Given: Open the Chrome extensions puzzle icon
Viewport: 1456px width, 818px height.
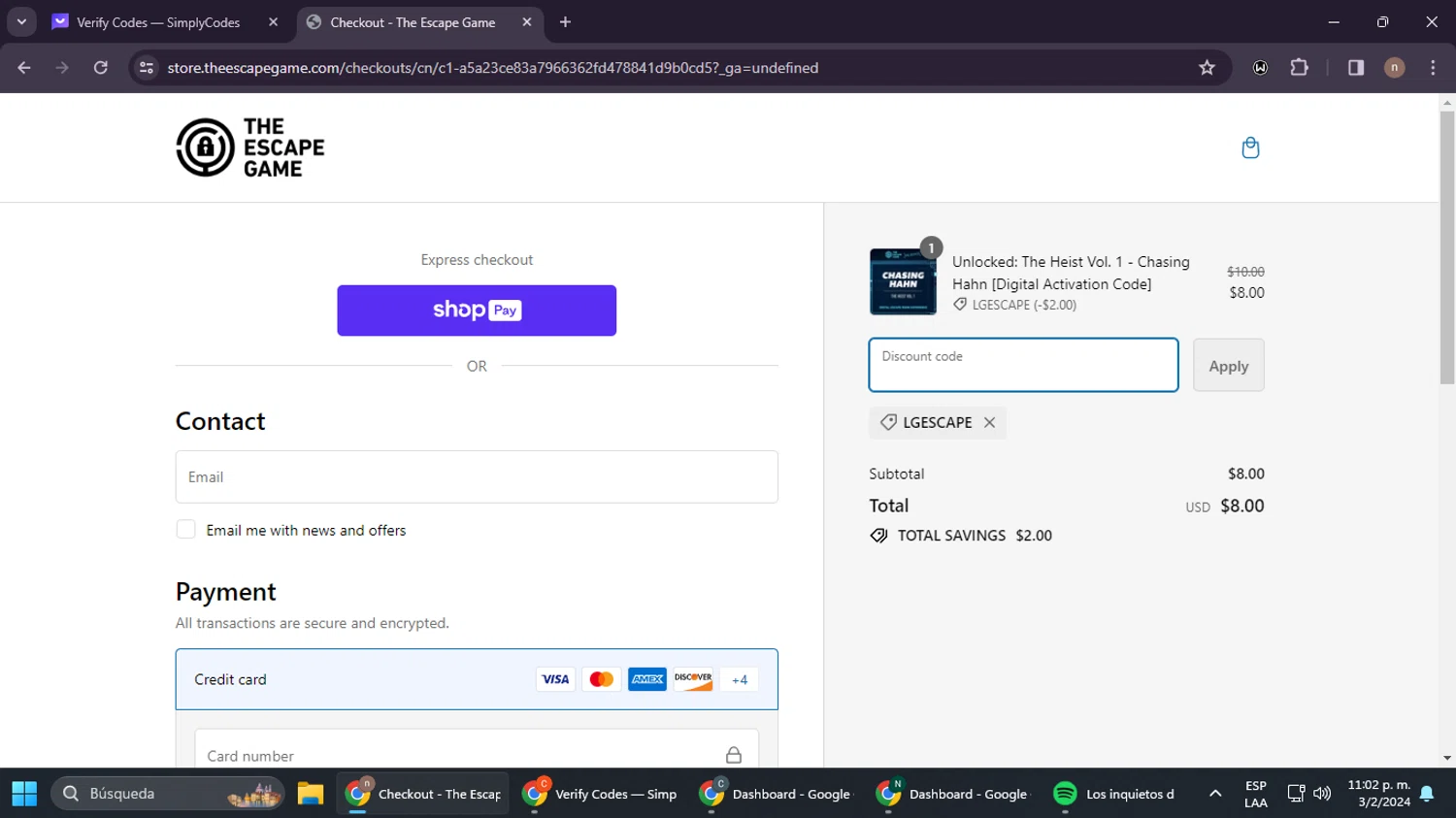Looking at the screenshot, I should tap(1299, 68).
